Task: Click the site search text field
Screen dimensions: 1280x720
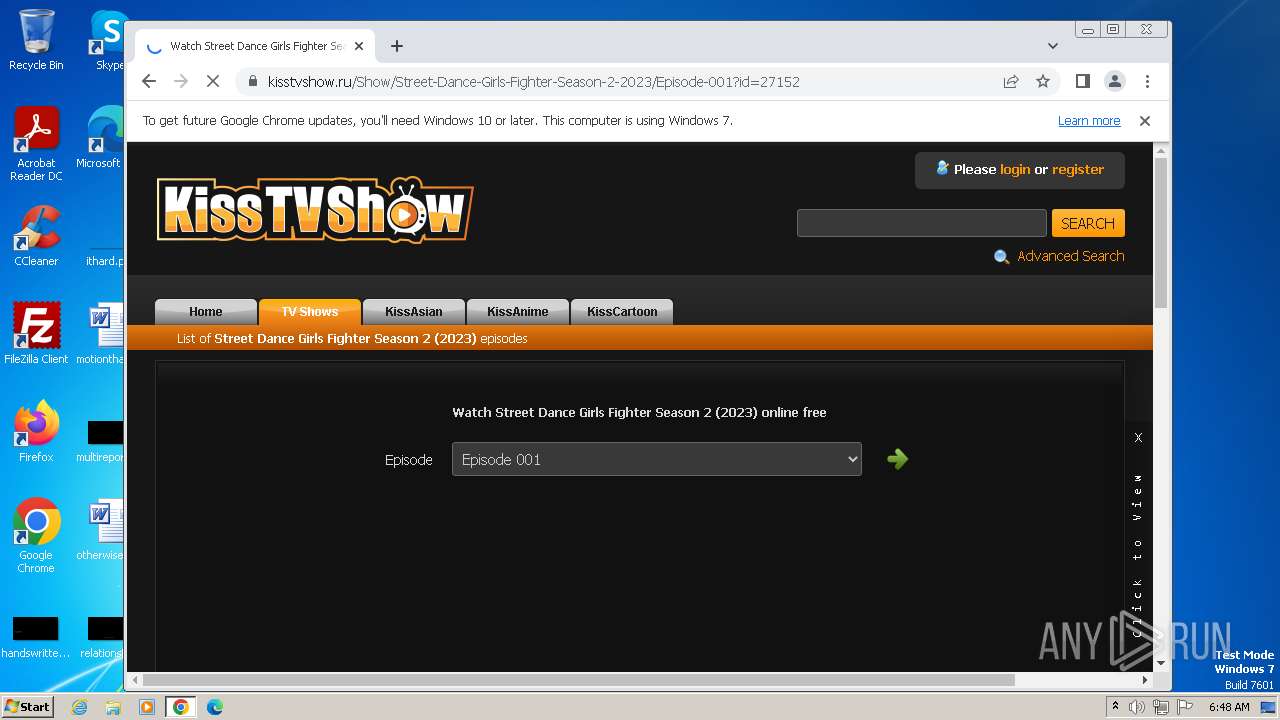Action: 921,223
